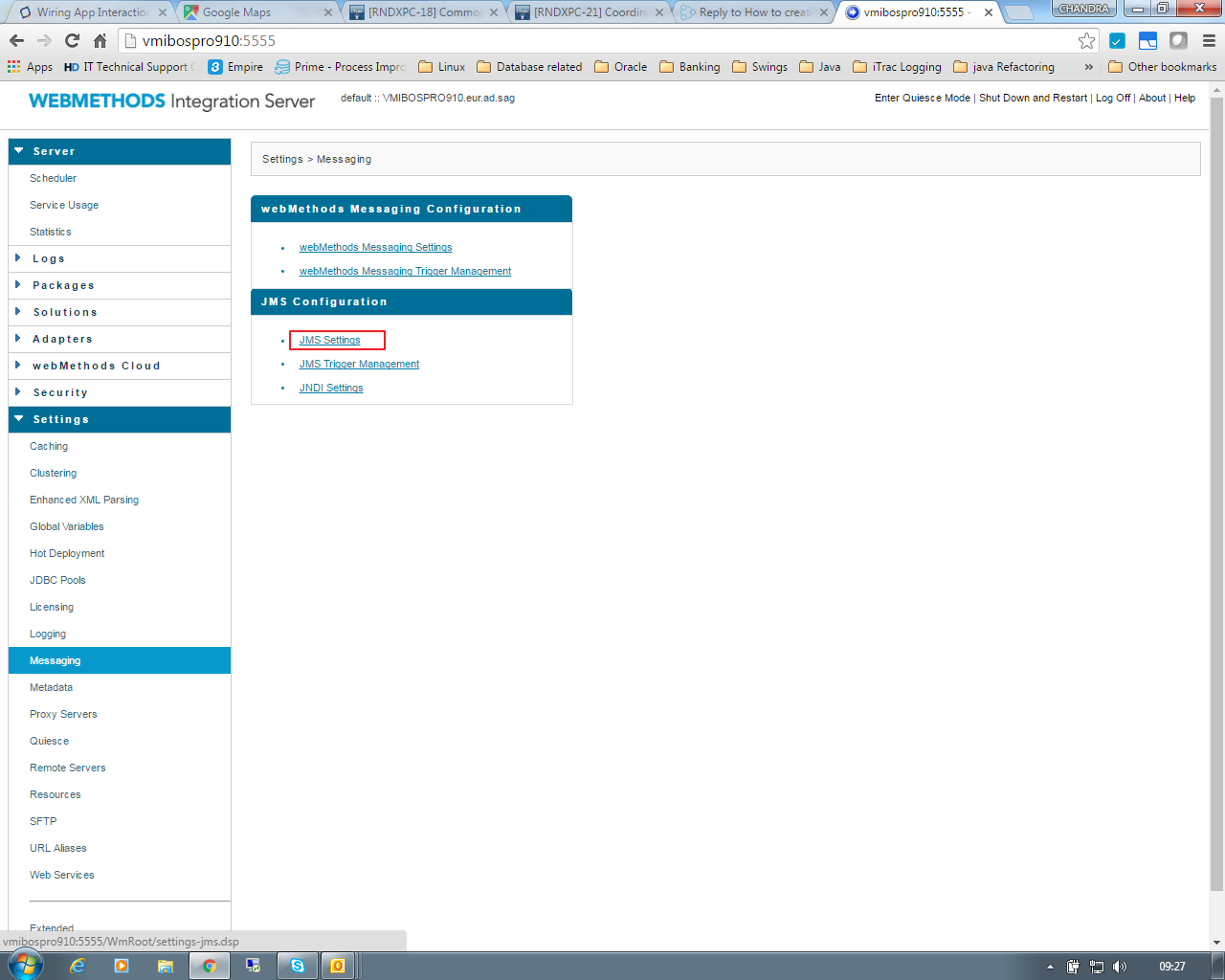Switch to the Google Maps tab
Viewport: 1225px width, 980px height.
pyautogui.click(x=258, y=12)
